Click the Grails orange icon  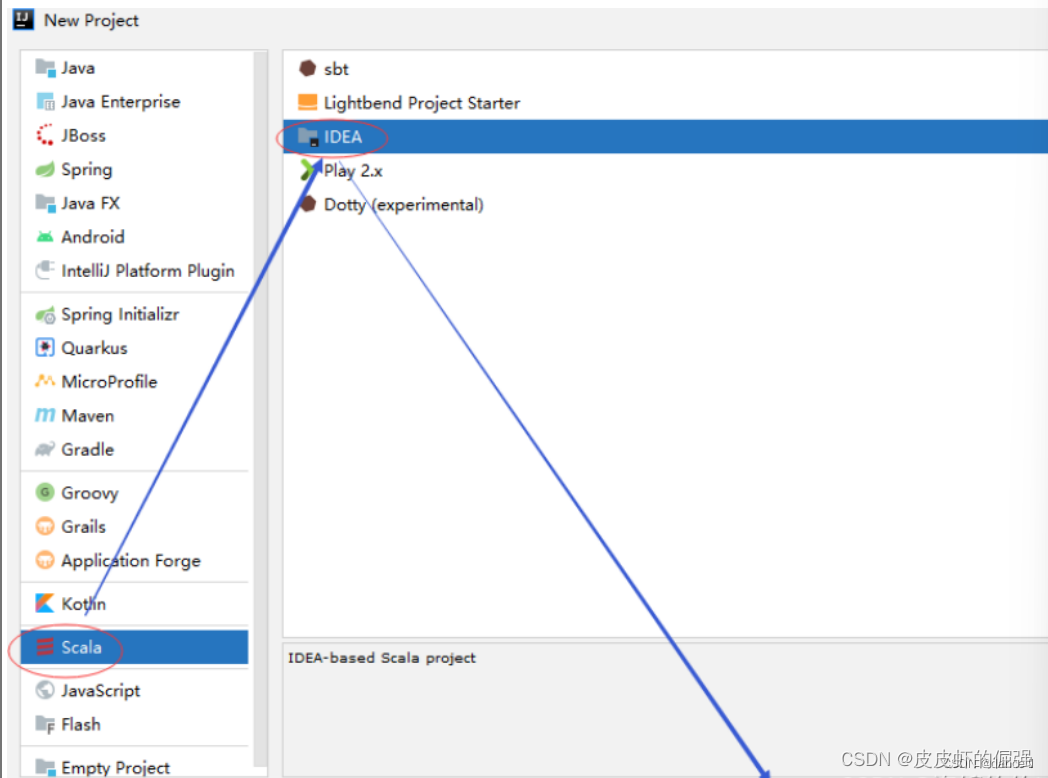(45, 527)
